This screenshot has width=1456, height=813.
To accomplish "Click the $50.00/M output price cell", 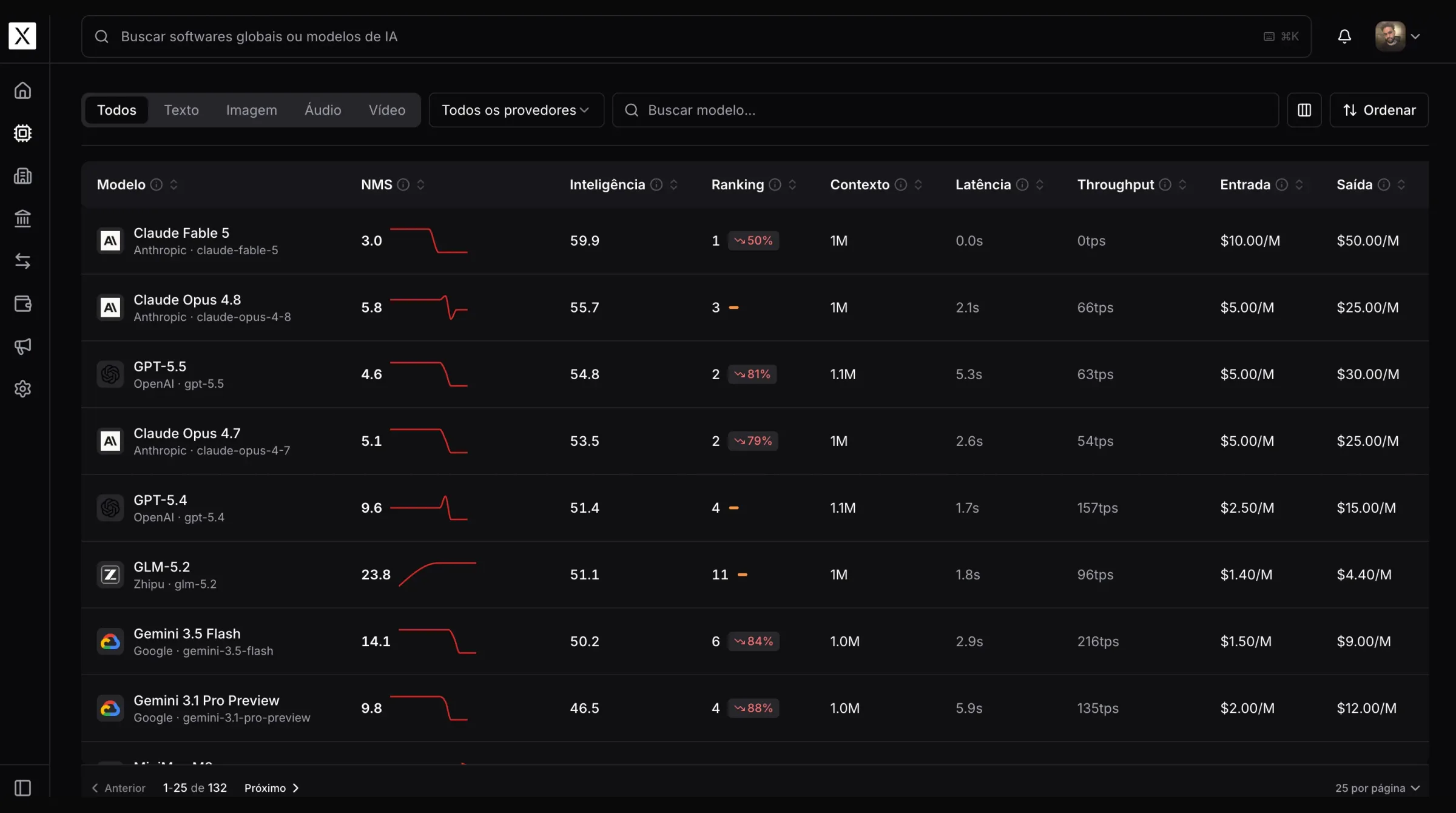I will point(1368,241).
